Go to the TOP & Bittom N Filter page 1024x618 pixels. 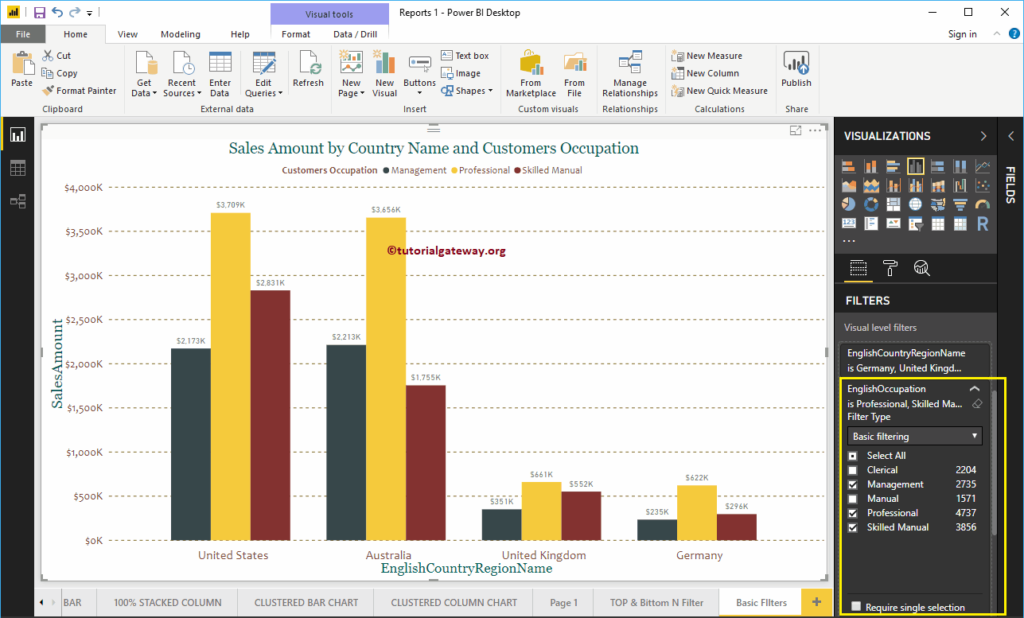tap(656, 602)
